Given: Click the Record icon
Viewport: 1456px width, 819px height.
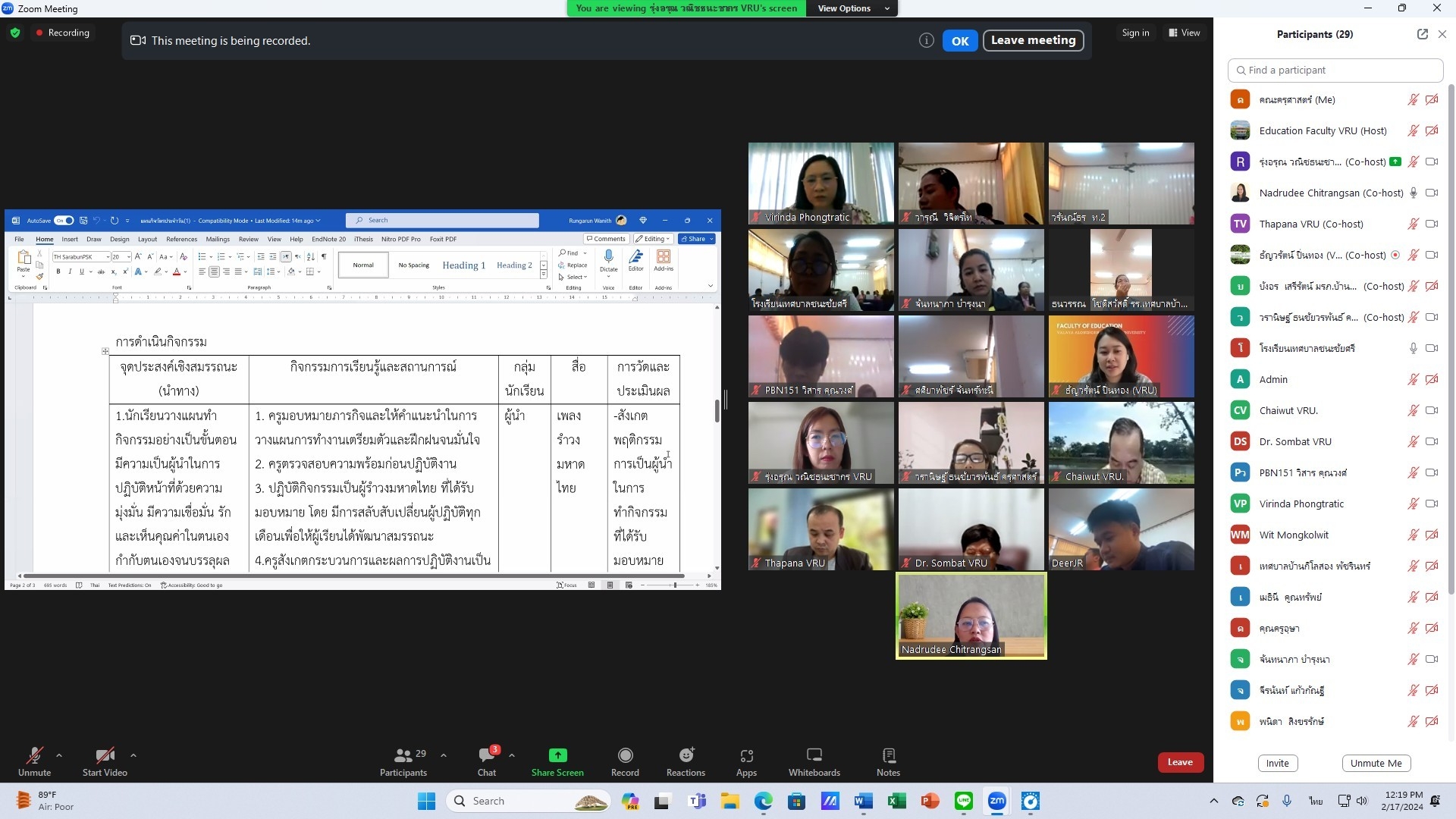Looking at the screenshot, I should 625,755.
